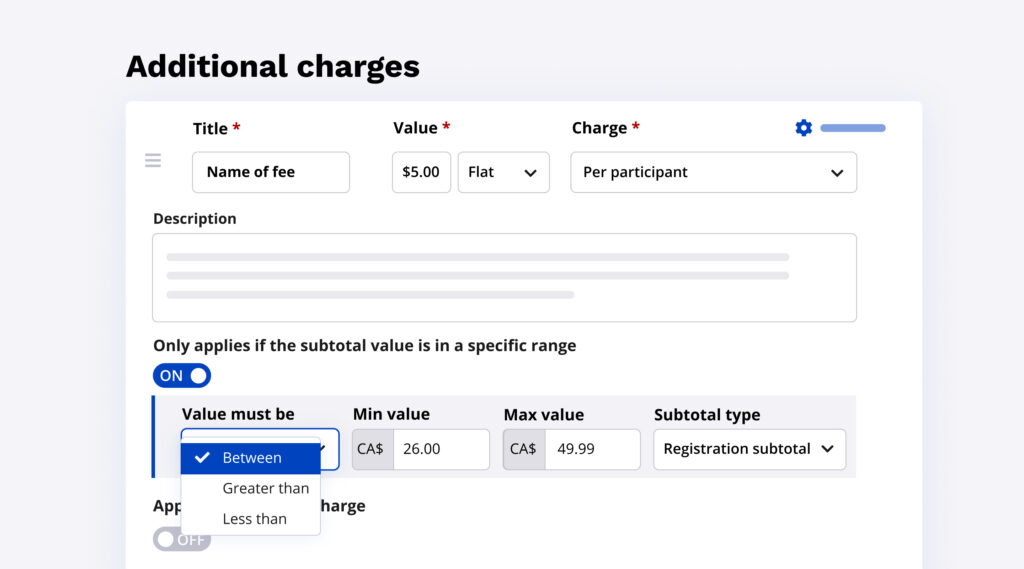Click the drag handle beside the fee row
Screen dimensions: 1024x569
click(x=153, y=160)
